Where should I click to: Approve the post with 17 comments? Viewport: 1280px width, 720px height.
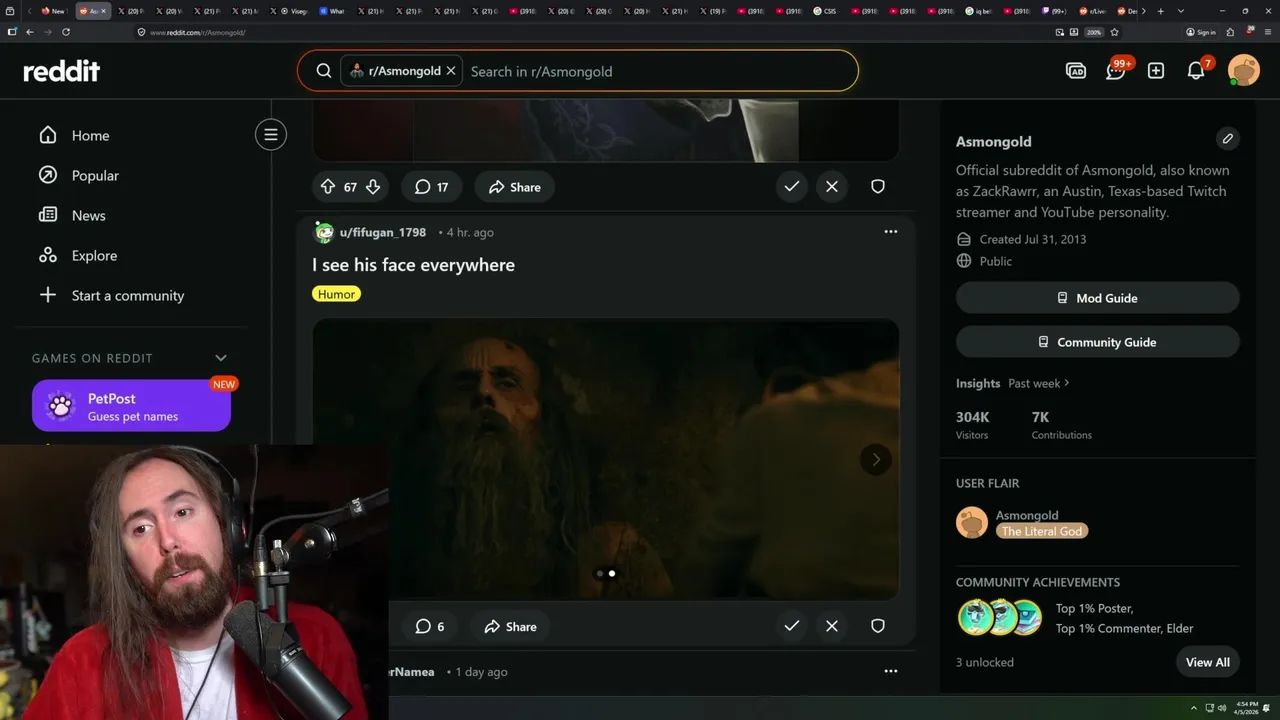[x=792, y=186]
